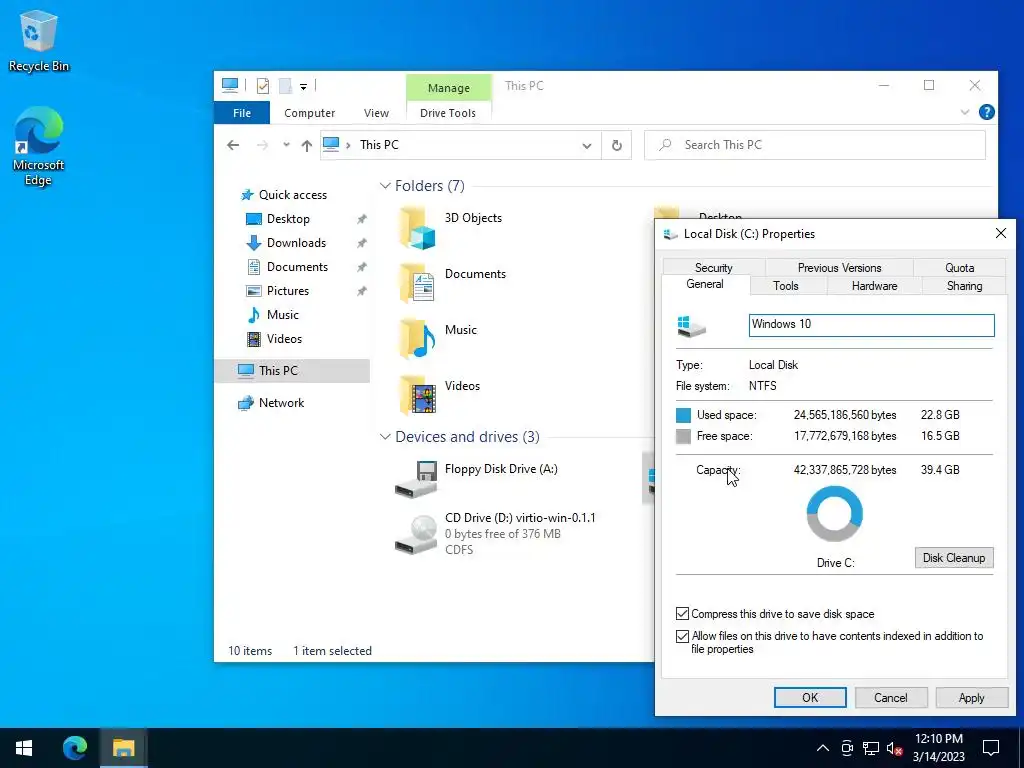The height and width of the screenshot is (768, 1024).
Task: Click the gray Free space color square
Action: 683,436
